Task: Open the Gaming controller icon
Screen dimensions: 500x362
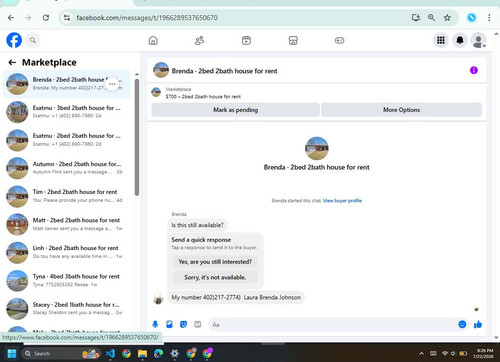Action: [x=339, y=41]
